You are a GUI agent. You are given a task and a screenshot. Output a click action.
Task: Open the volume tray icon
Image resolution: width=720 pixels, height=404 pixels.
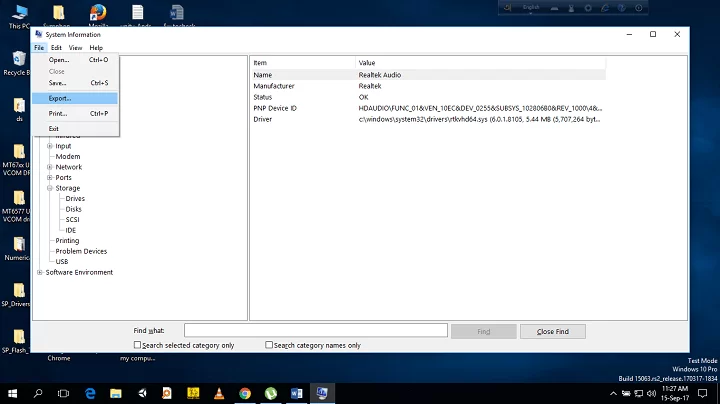[652, 393]
